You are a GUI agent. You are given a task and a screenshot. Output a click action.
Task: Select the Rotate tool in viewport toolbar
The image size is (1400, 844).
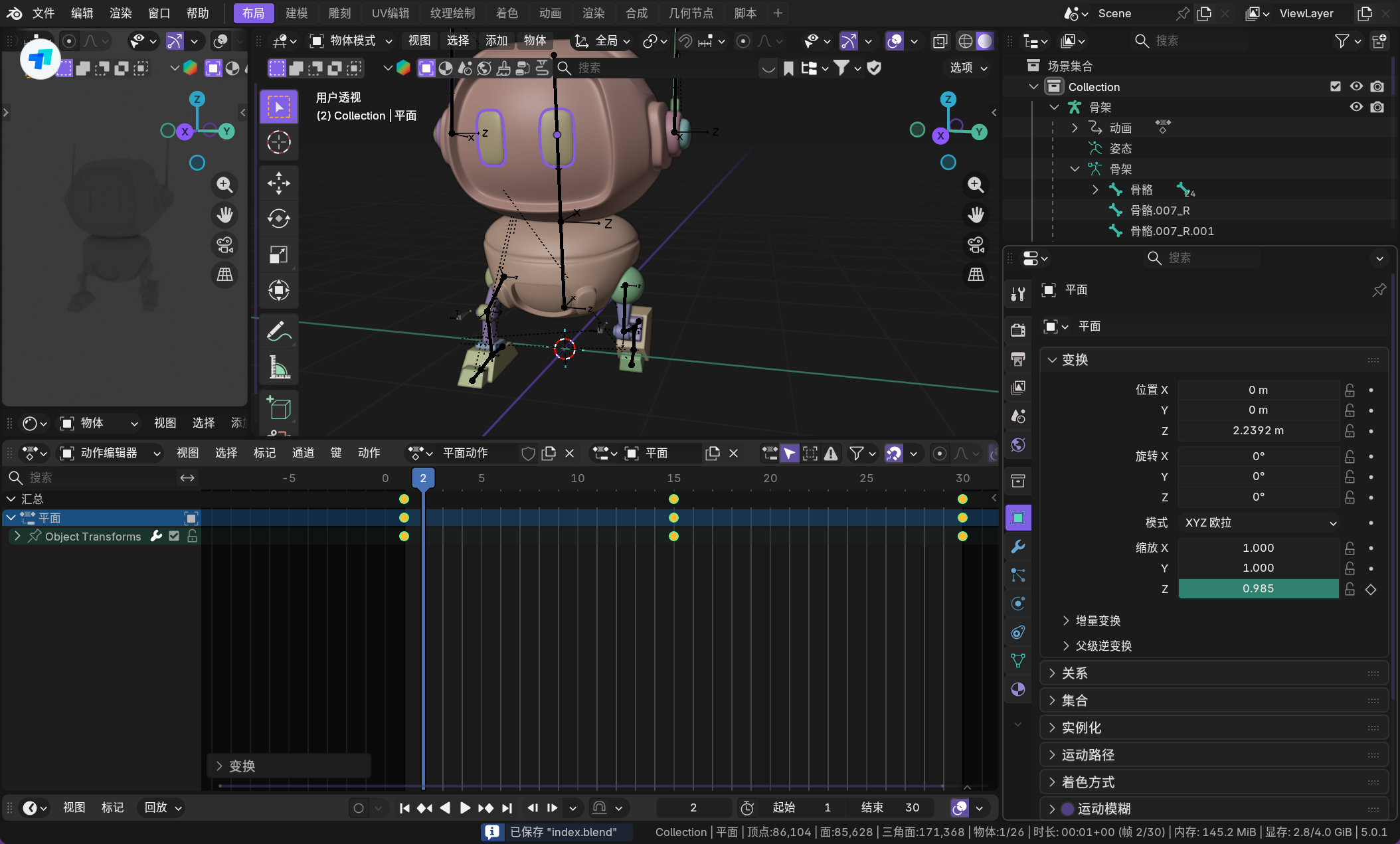[x=279, y=218]
